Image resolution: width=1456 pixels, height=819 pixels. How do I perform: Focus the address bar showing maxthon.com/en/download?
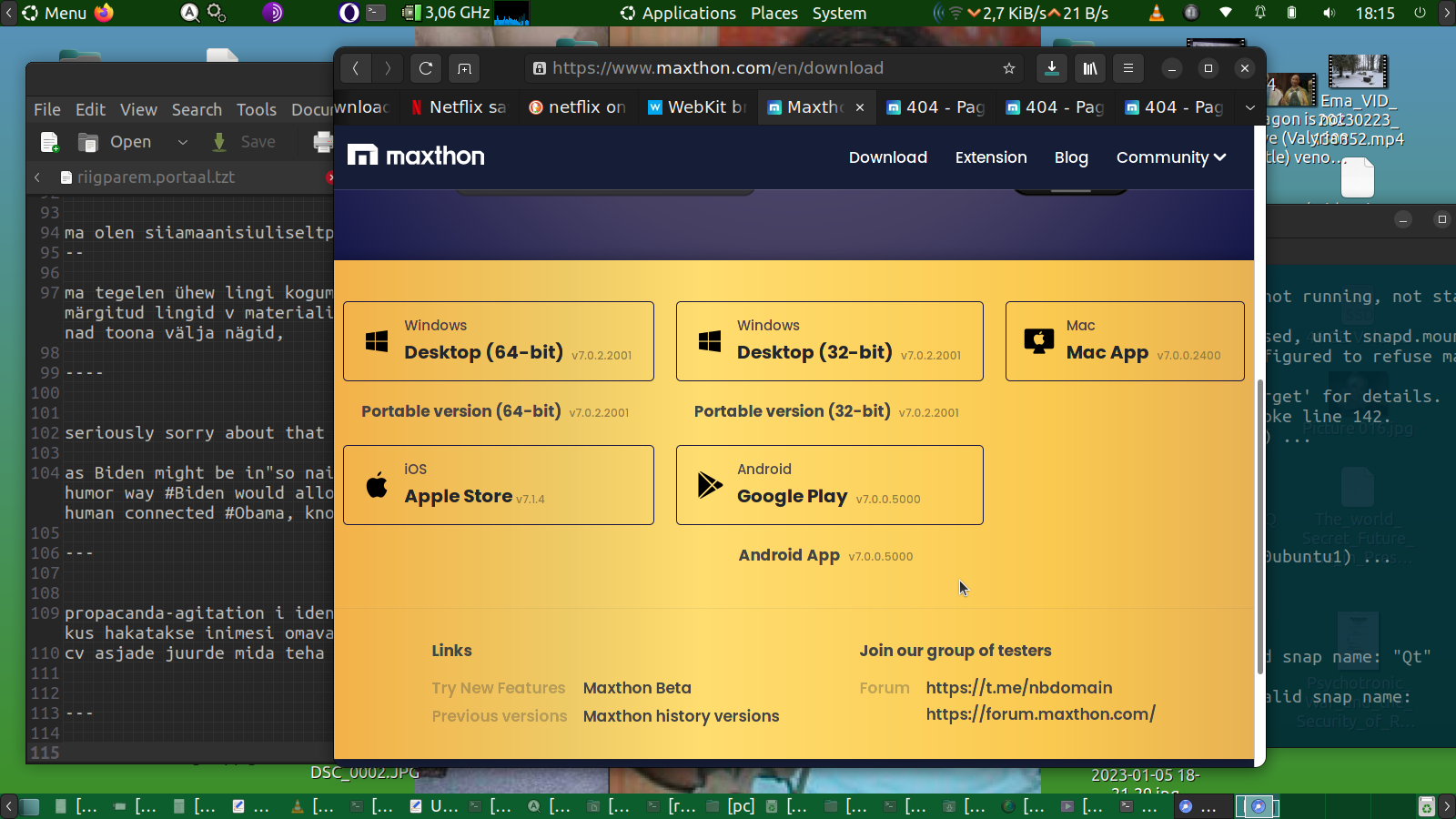773,68
